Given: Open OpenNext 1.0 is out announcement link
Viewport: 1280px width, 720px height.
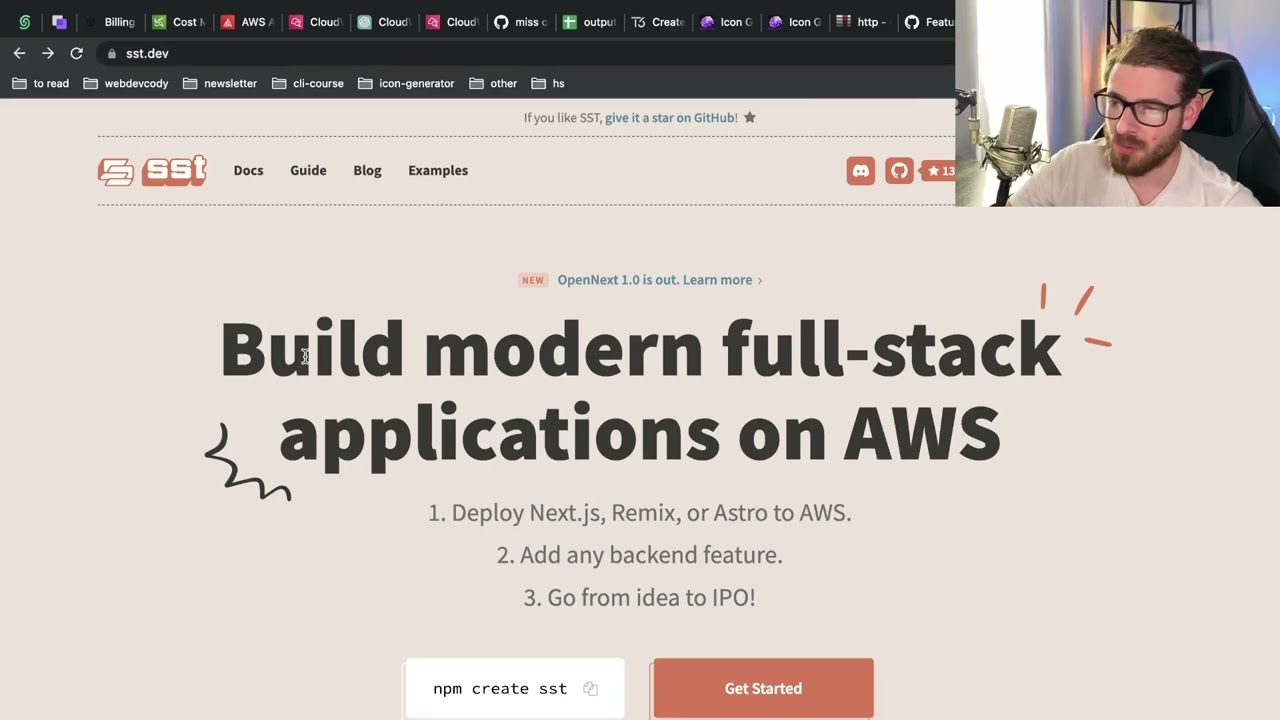Looking at the screenshot, I should tap(660, 280).
